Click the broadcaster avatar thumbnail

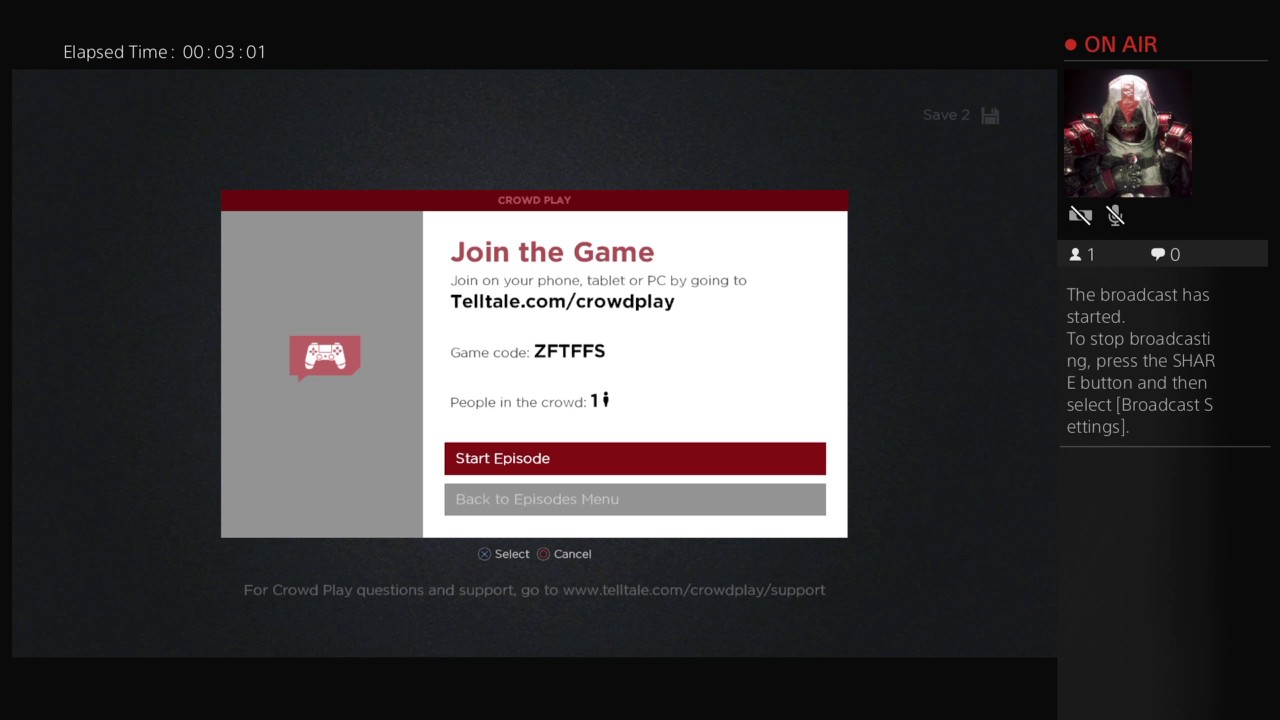click(1127, 133)
